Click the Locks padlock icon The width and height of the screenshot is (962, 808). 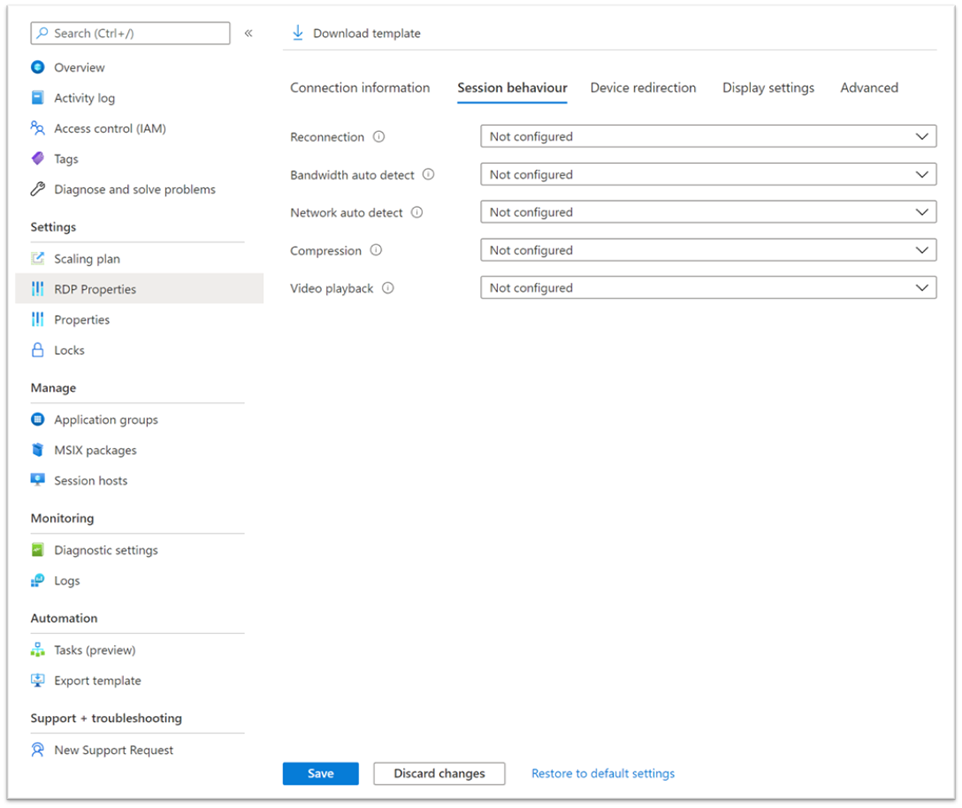coord(37,350)
